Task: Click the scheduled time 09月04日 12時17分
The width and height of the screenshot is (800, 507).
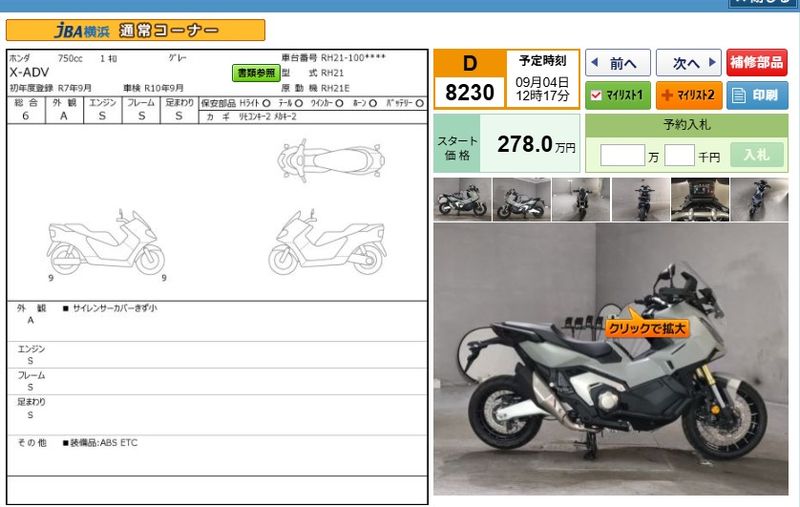Action: [x=542, y=89]
